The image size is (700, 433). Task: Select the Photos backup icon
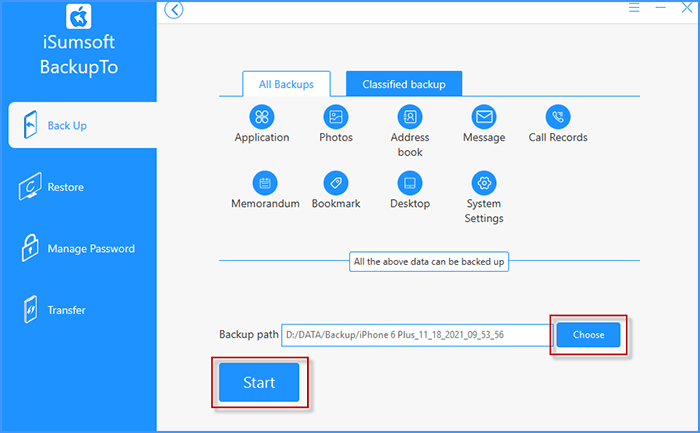coord(336,117)
